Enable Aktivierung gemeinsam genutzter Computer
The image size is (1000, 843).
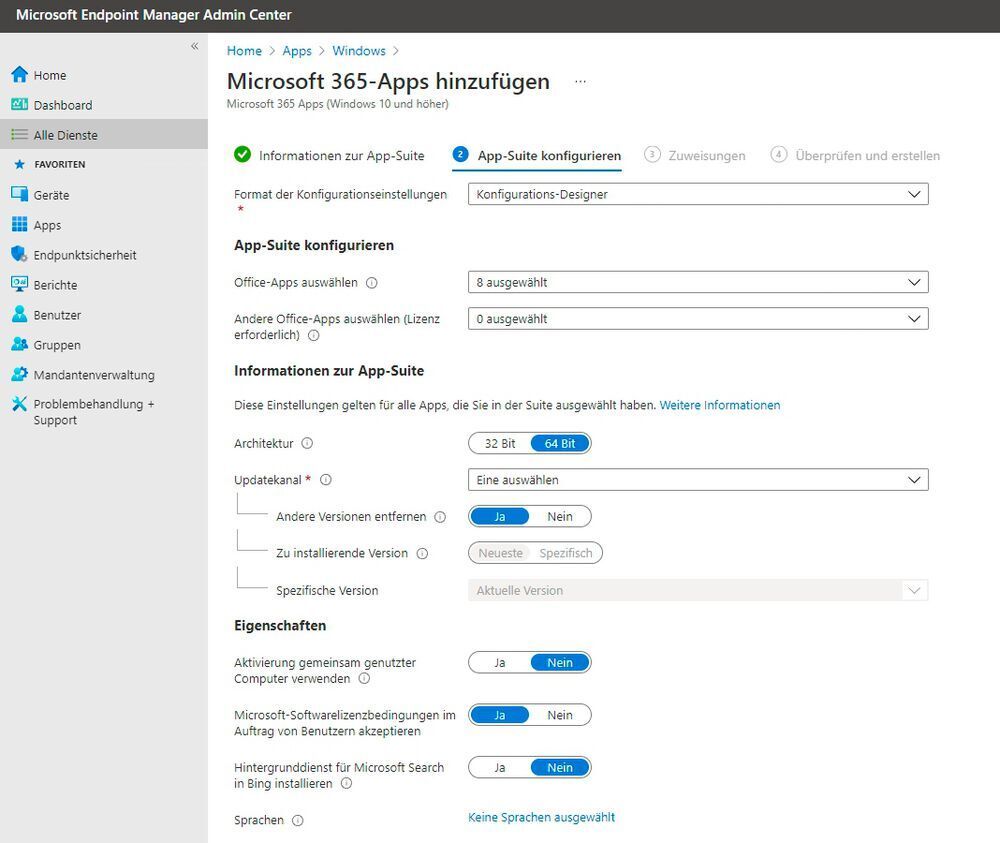pyautogui.click(x=500, y=662)
